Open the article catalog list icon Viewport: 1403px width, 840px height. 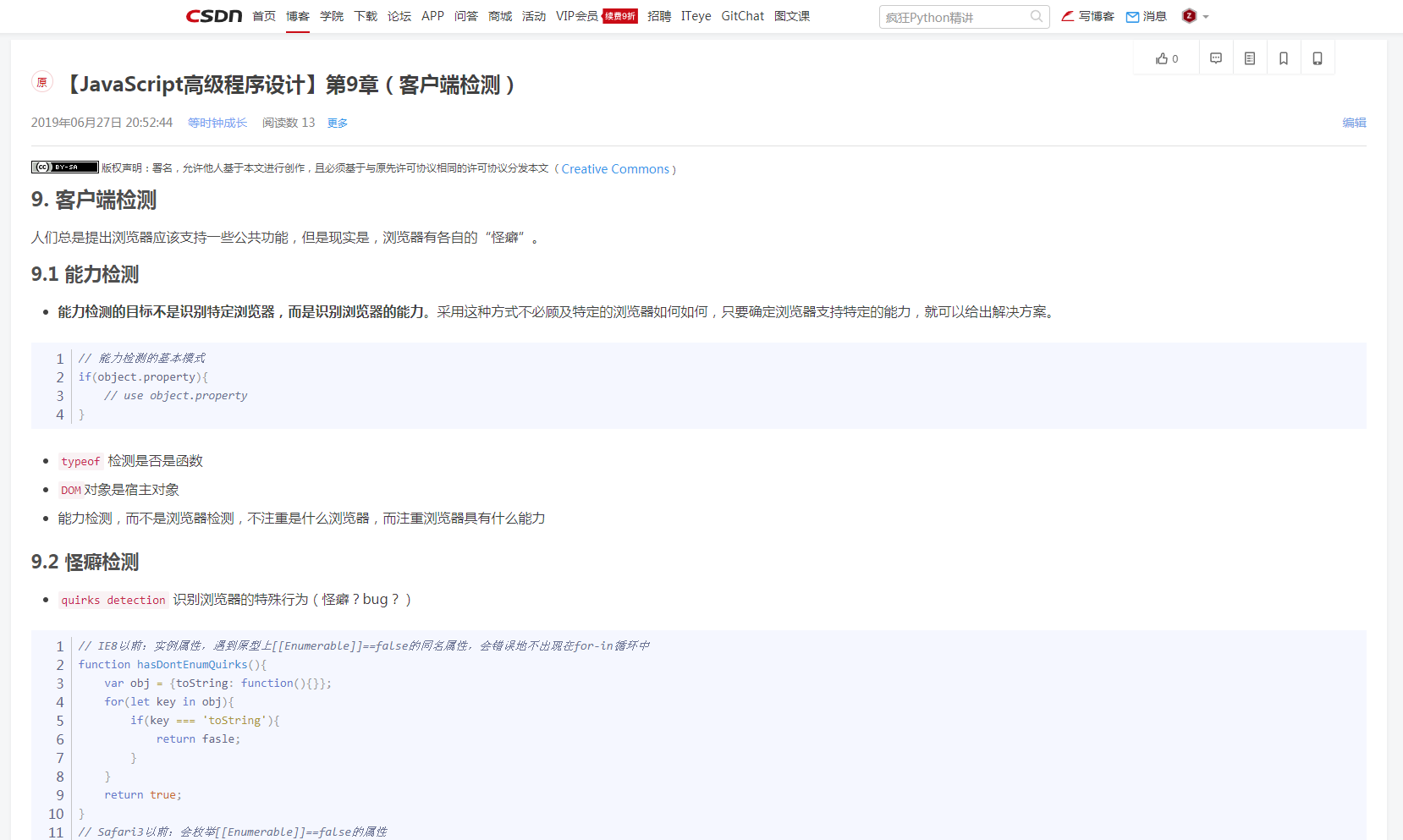(x=1249, y=58)
